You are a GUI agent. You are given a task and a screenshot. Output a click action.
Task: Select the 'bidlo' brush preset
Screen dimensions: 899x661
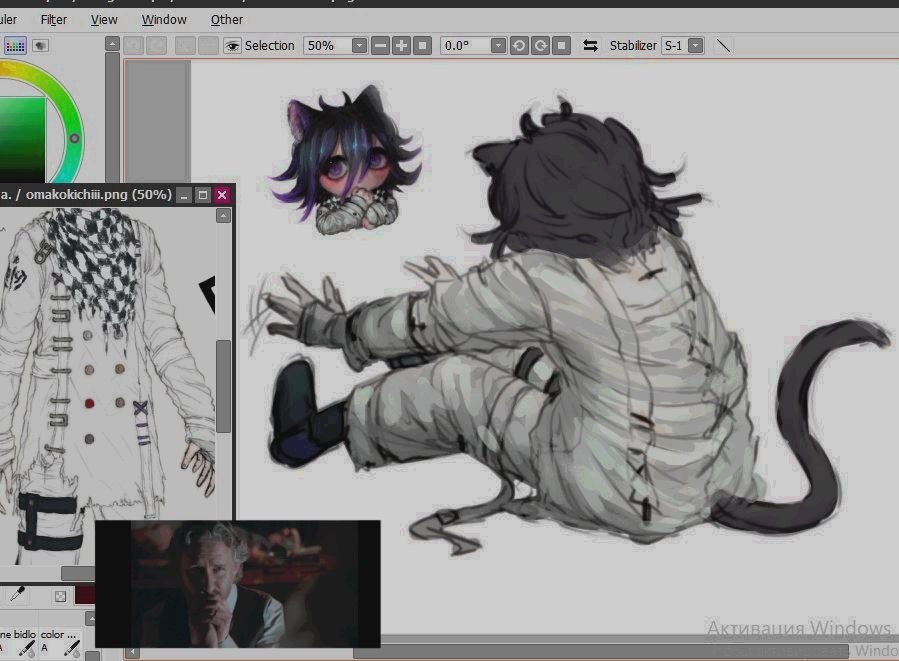(x=20, y=642)
